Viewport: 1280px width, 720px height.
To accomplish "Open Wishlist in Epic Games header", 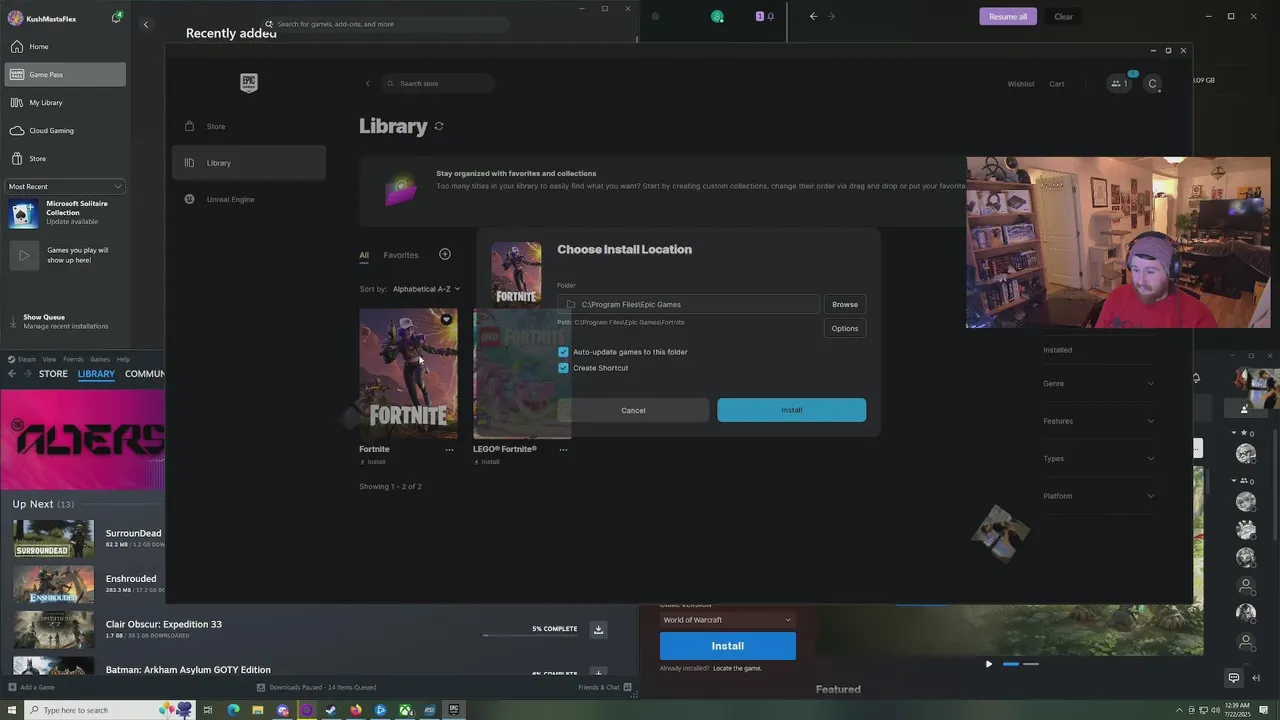I will click(x=1021, y=84).
